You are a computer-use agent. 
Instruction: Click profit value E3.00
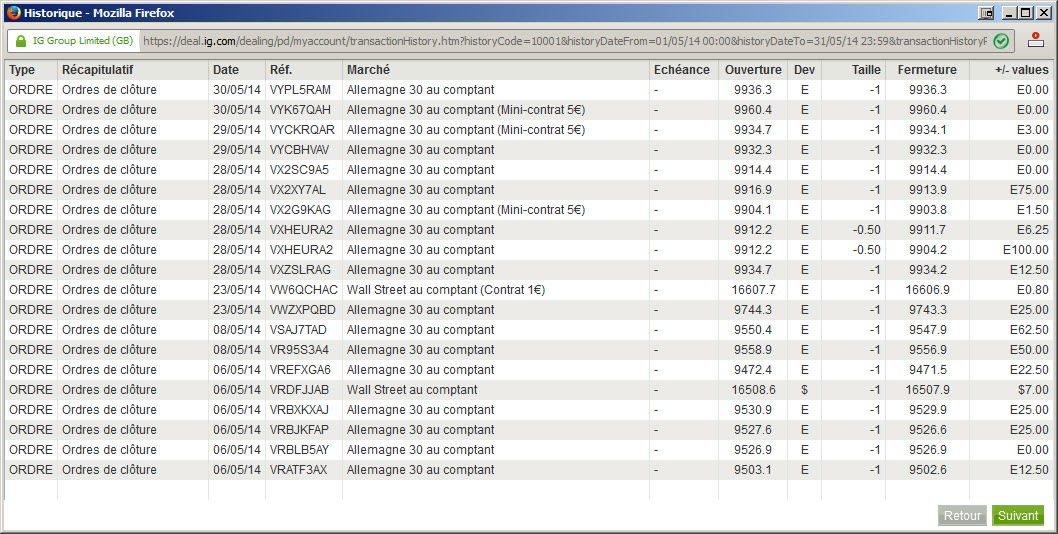(1033, 130)
